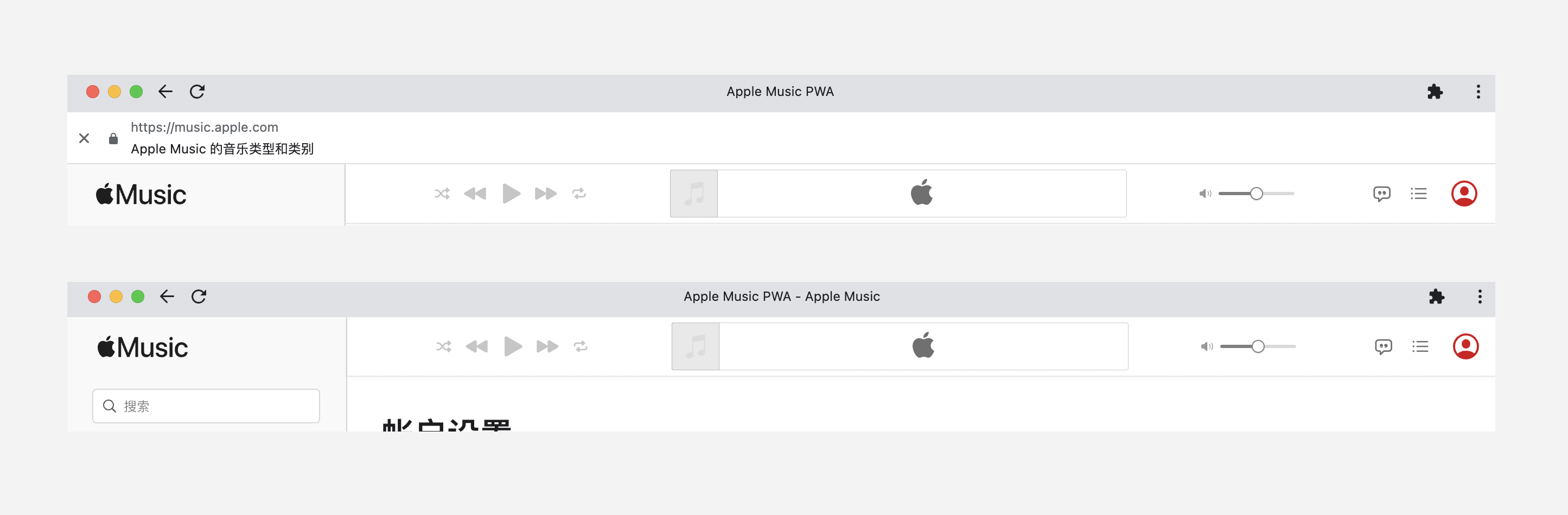Click the browser extensions puzzle icon
Image resolution: width=1568 pixels, height=515 pixels.
click(1435, 91)
